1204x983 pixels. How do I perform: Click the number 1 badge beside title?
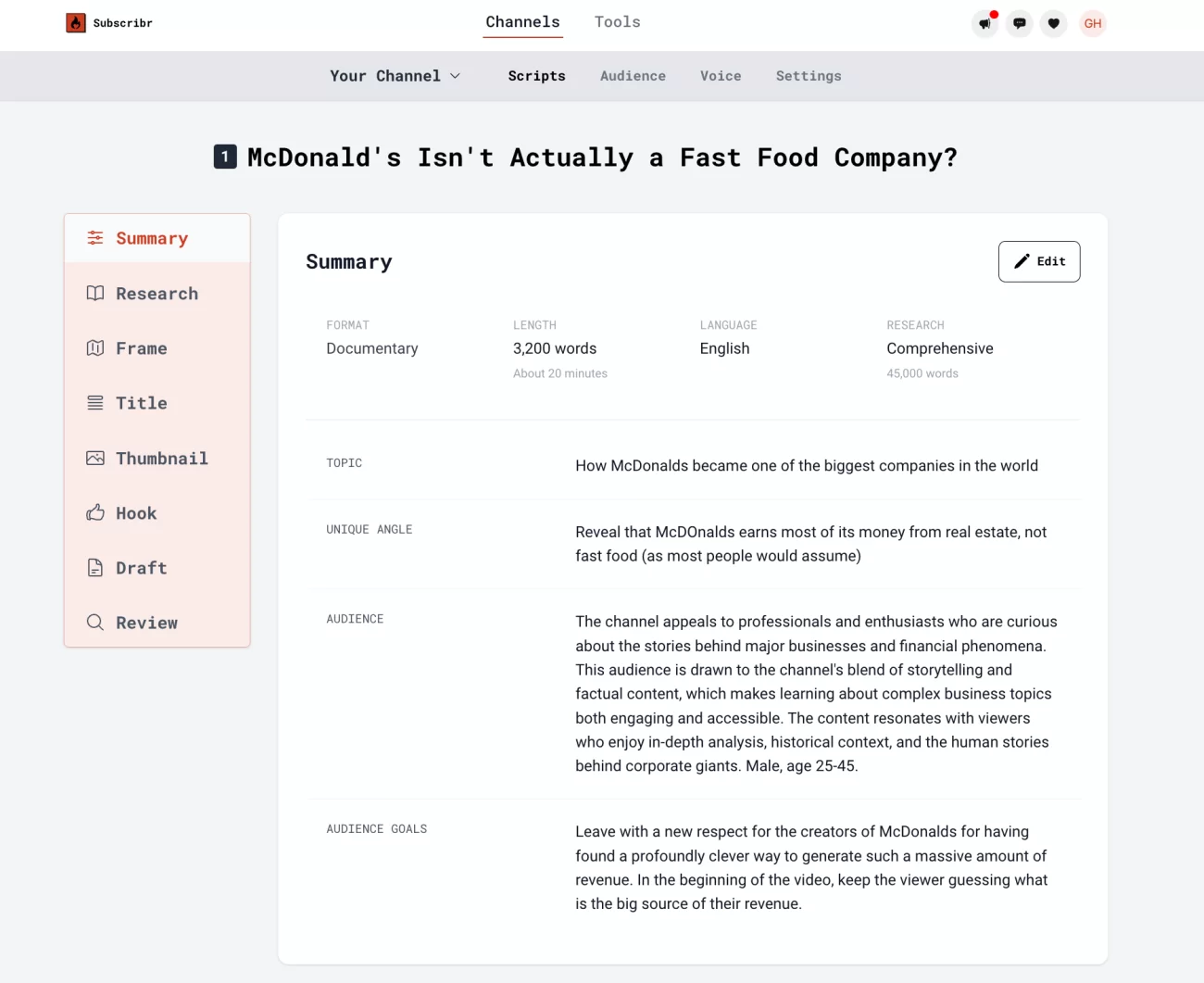pyautogui.click(x=225, y=157)
